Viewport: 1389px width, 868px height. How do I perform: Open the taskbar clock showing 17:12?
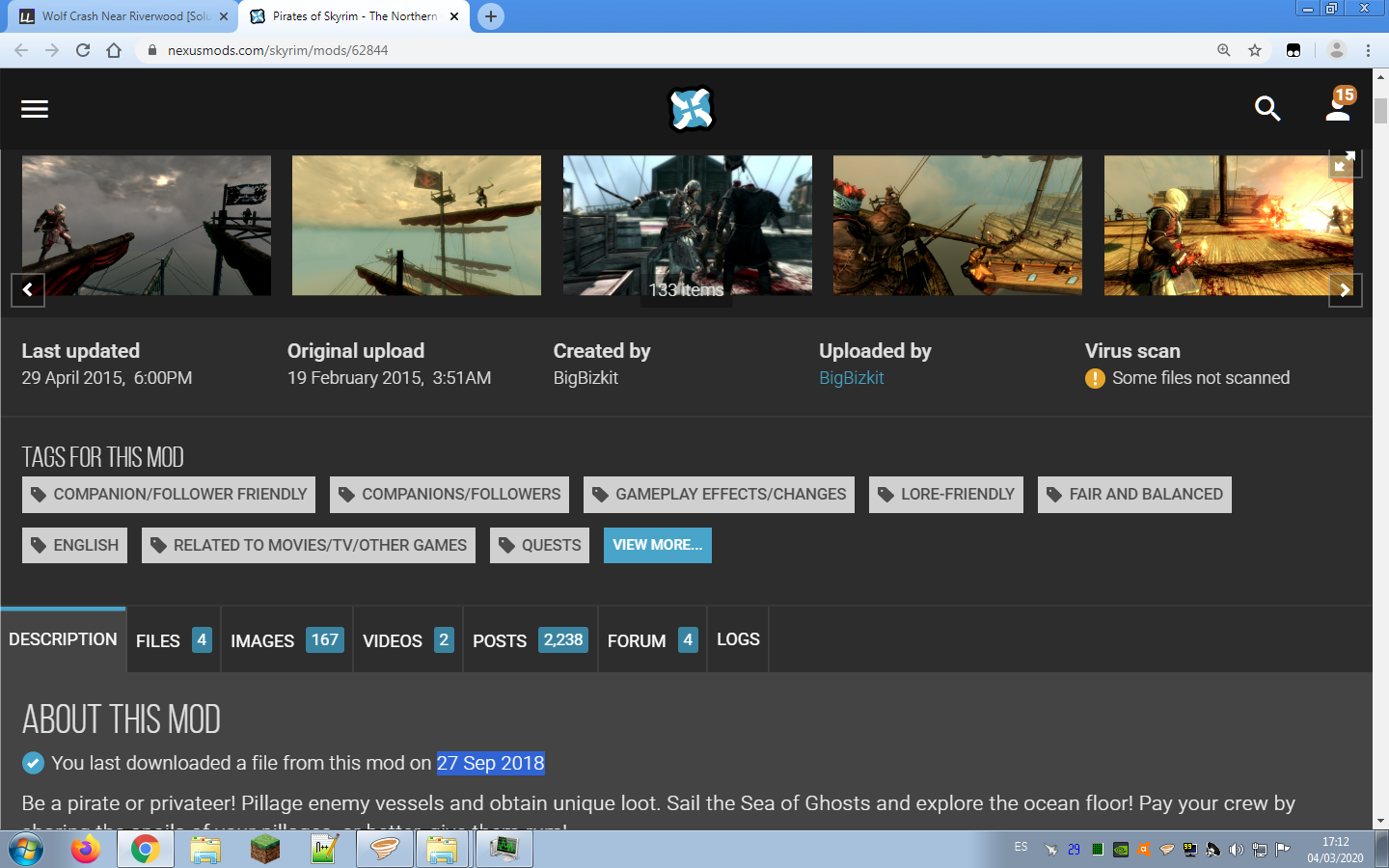click(x=1336, y=850)
